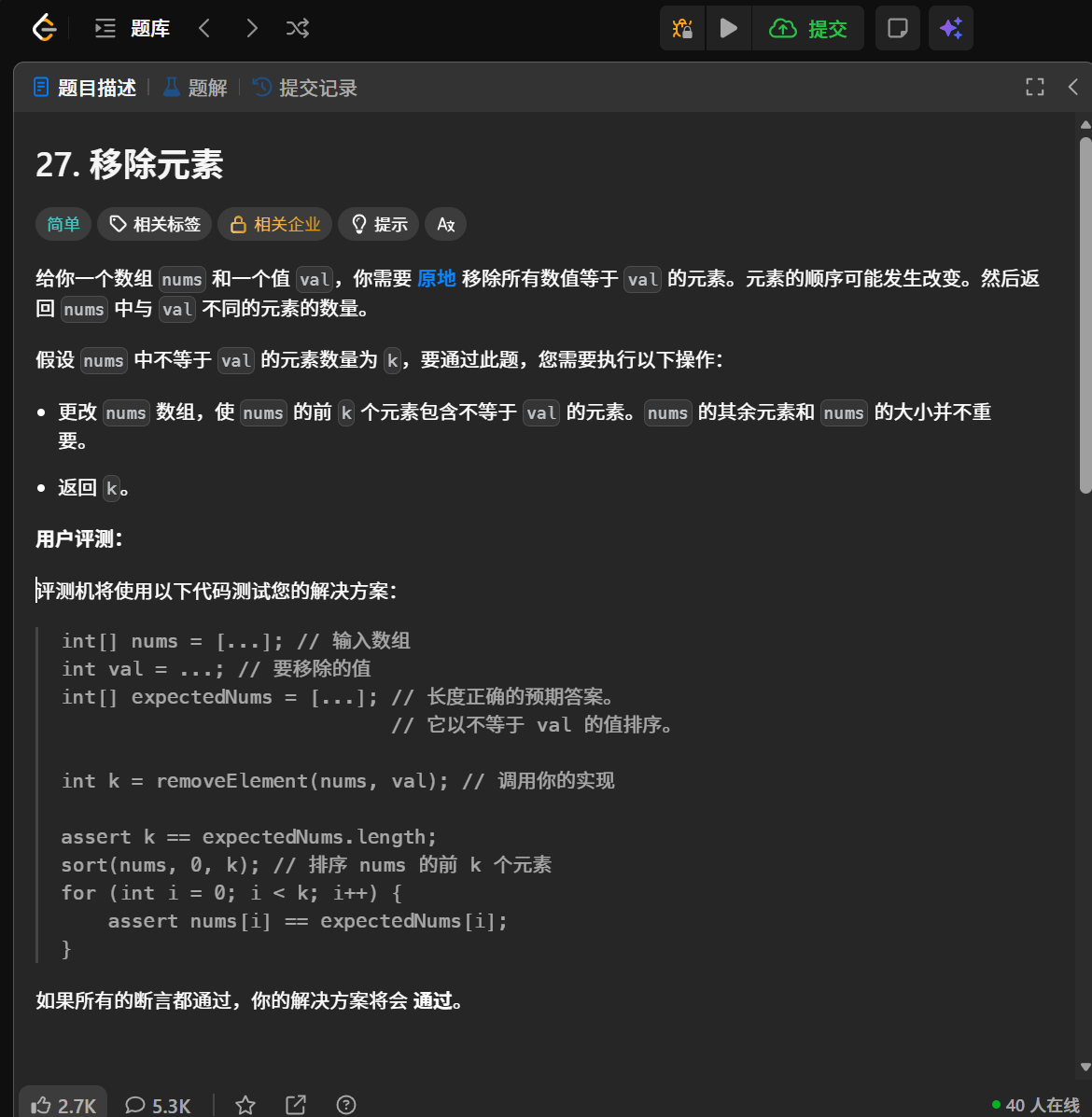Go to next problem arrow
This screenshot has width=1092, height=1117.
[251, 29]
